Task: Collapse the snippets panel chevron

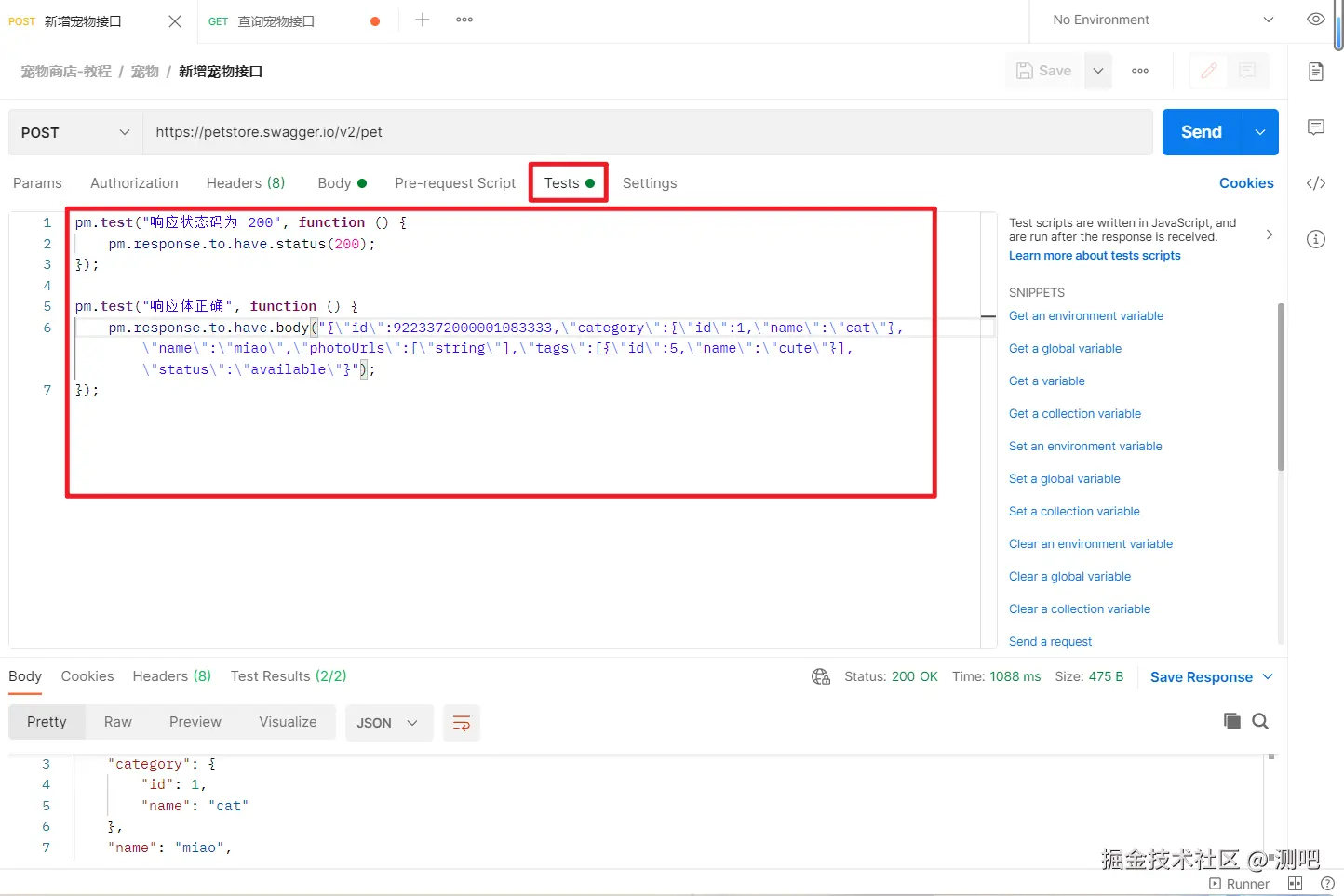Action: (1270, 234)
